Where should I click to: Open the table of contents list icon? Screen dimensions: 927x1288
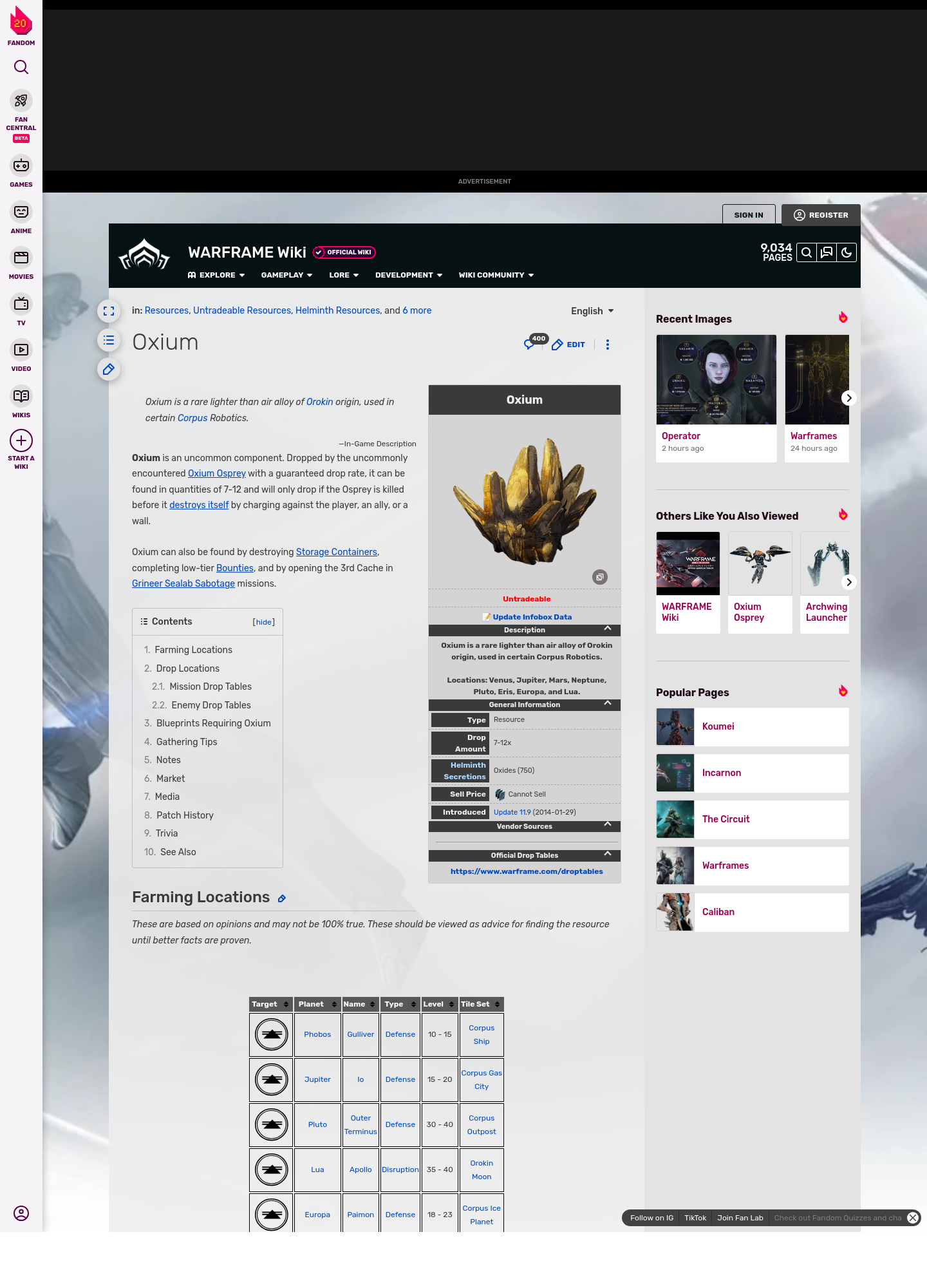click(x=109, y=340)
